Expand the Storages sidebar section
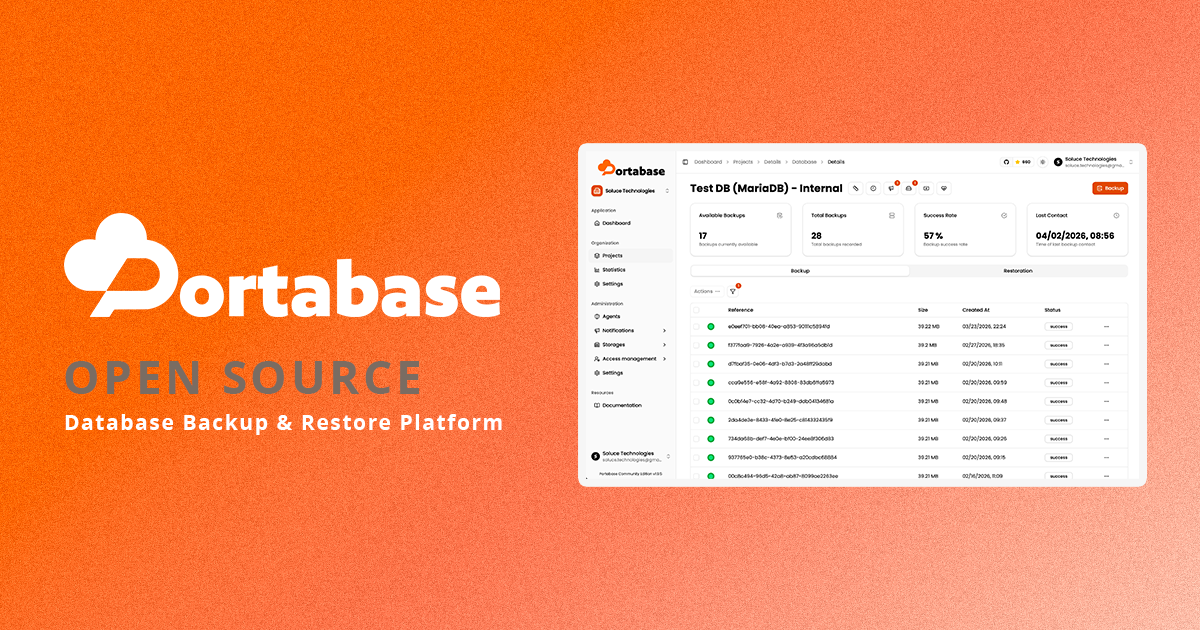The image size is (1200, 630). point(631,344)
